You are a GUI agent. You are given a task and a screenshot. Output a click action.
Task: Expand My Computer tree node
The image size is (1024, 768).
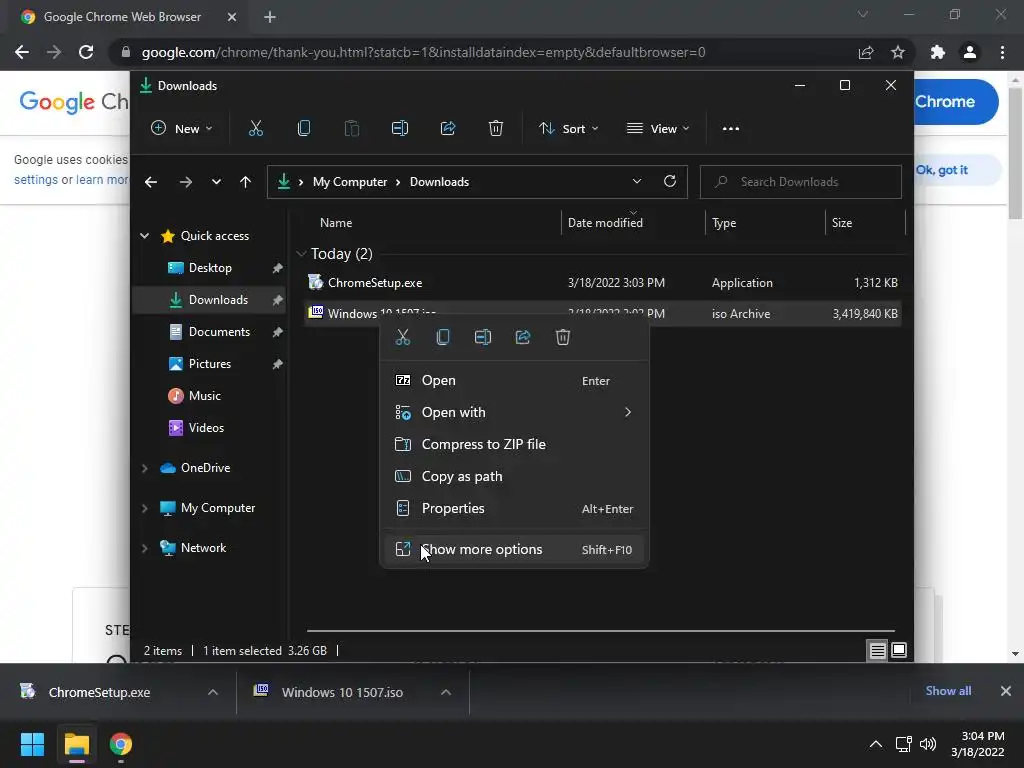point(144,508)
